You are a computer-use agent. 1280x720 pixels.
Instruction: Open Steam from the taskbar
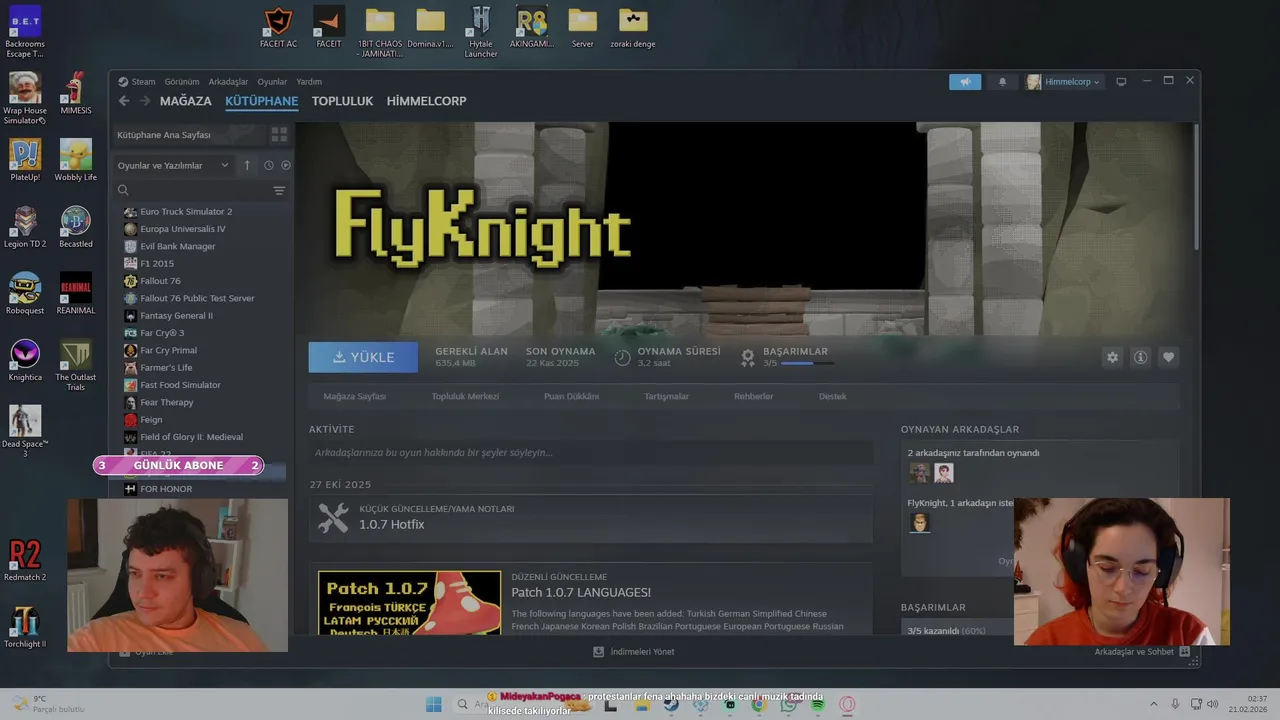671,705
